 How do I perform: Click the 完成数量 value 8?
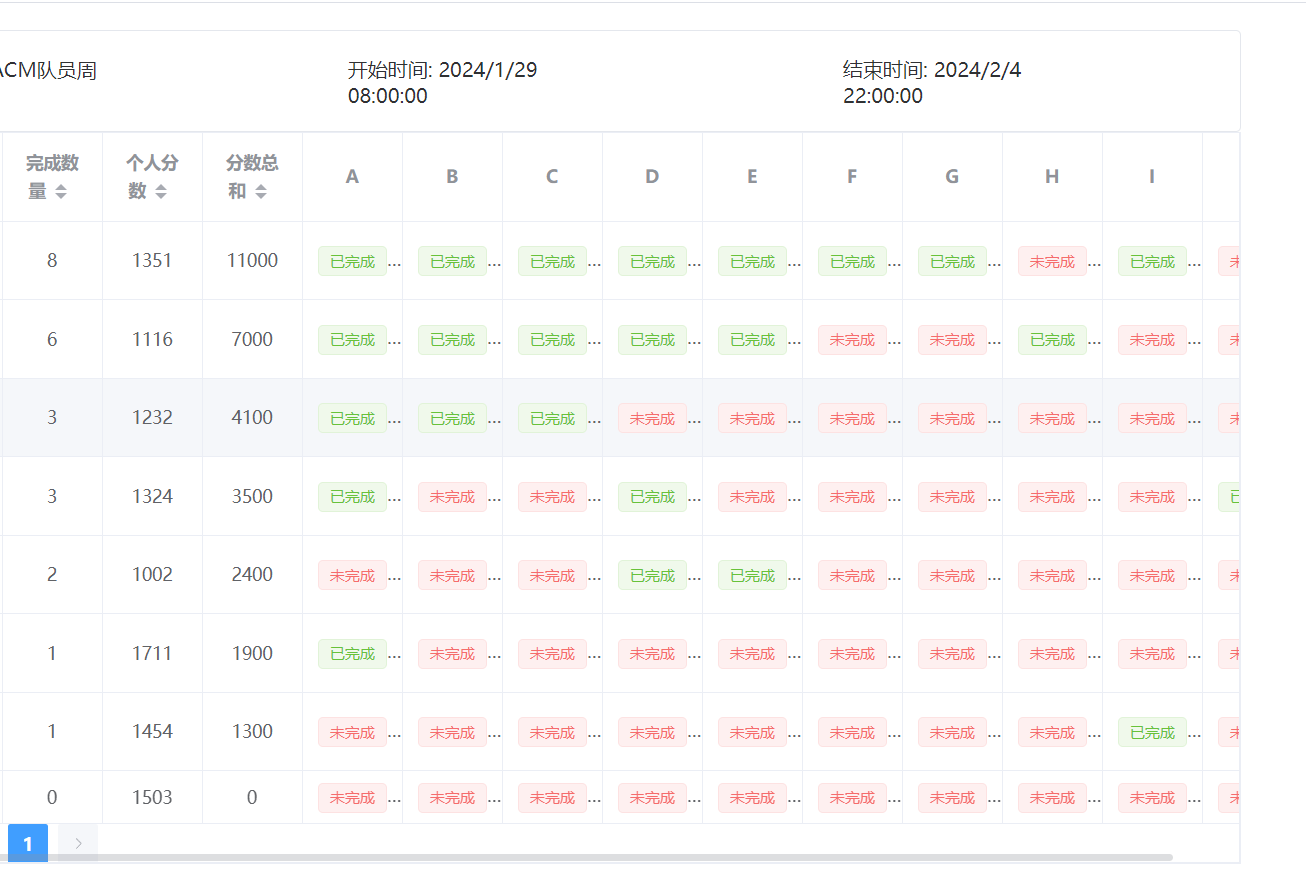pos(52,260)
